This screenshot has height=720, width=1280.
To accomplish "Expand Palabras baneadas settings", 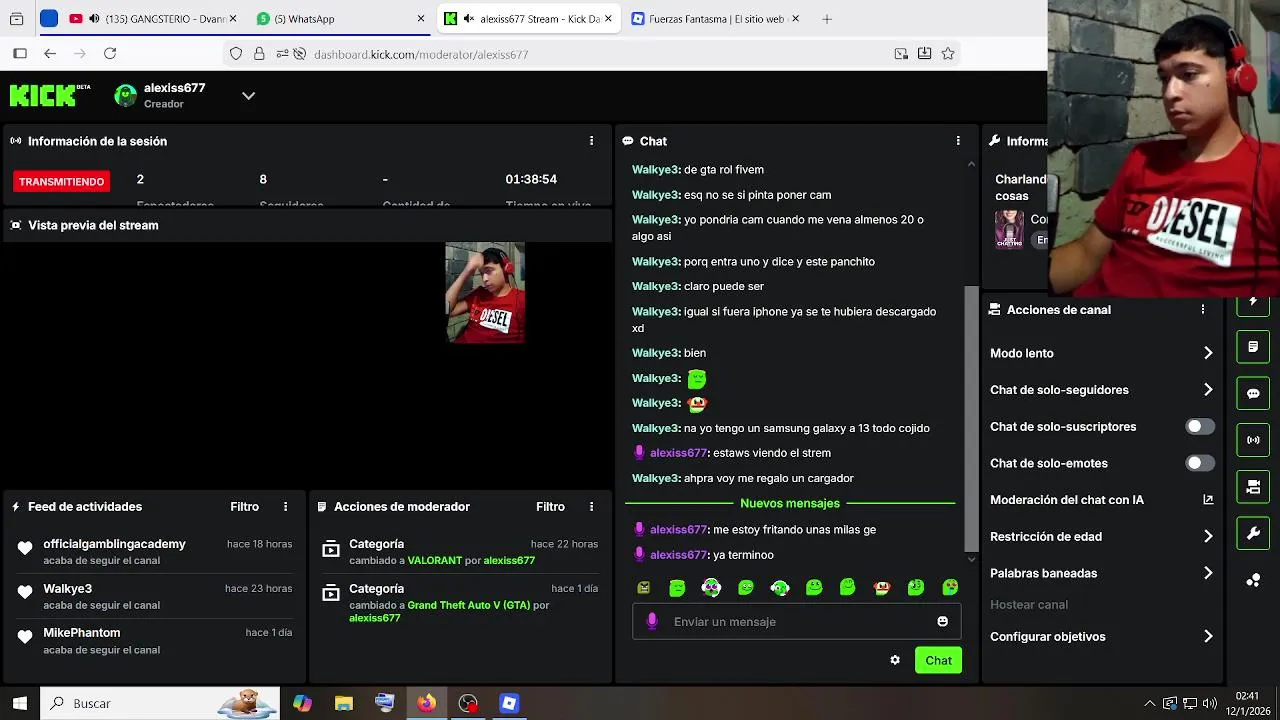I will tap(1102, 573).
